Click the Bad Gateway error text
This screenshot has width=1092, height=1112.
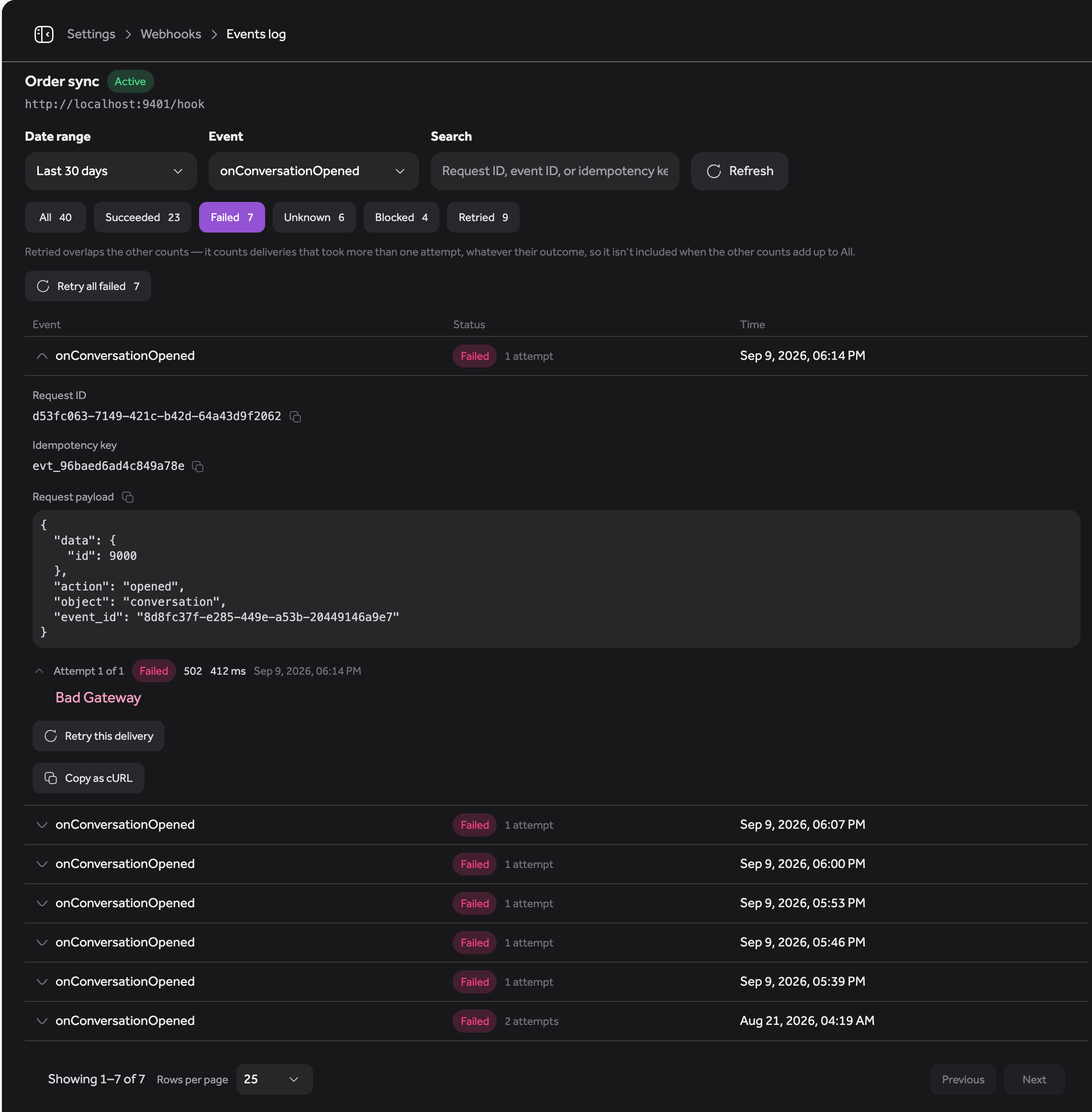point(98,698)
